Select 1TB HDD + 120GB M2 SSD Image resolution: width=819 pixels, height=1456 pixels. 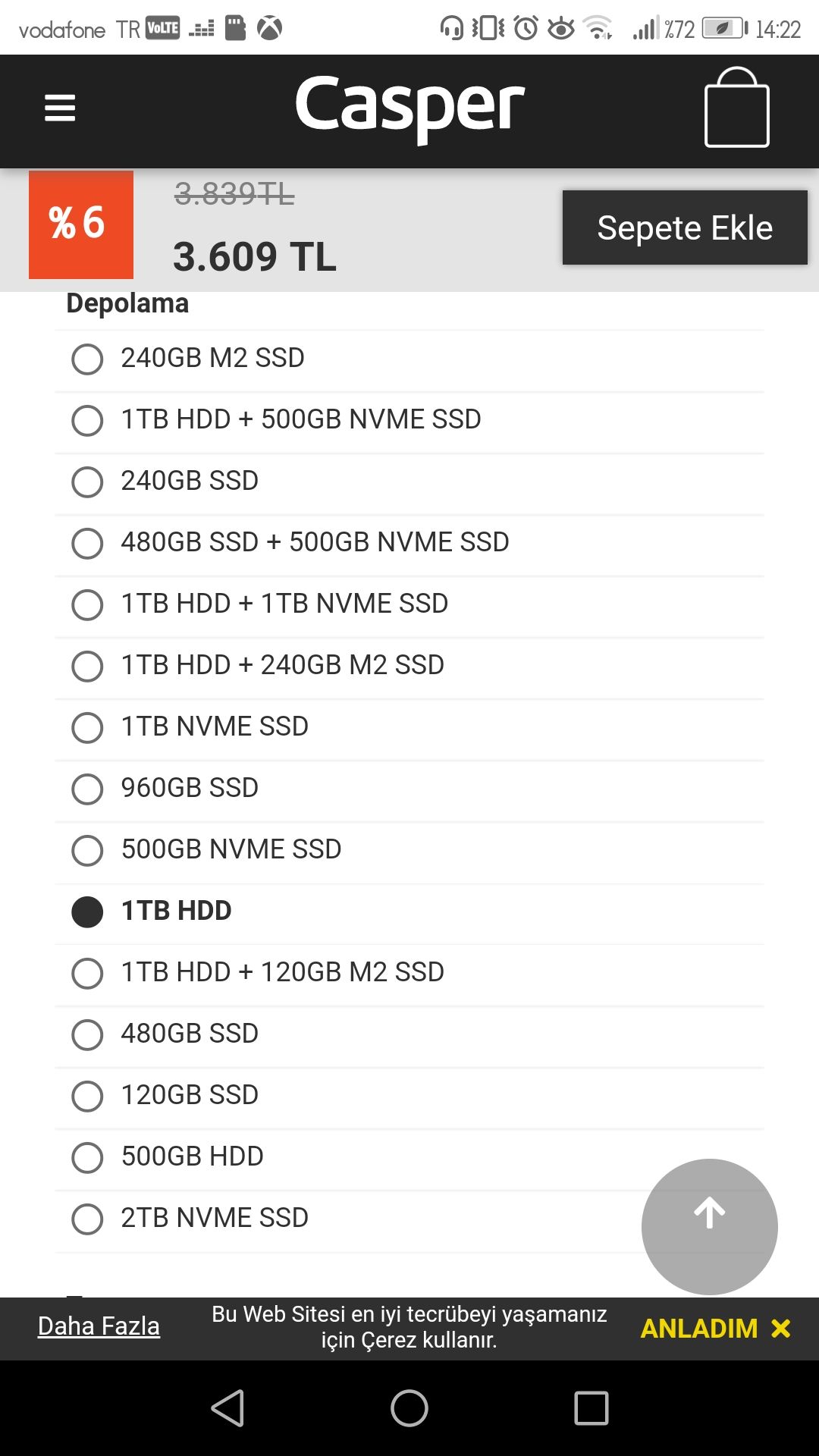click(87, 973)
